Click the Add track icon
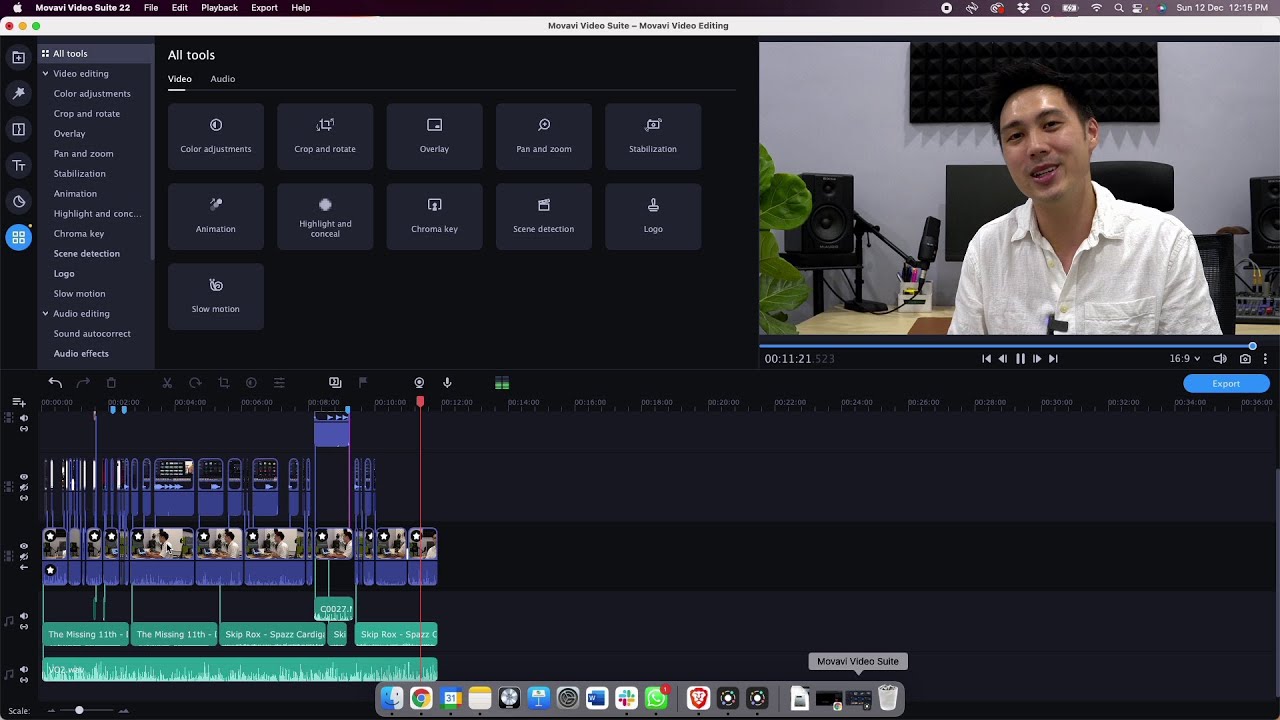This screenshot has height=720, width=1280. click(18, 402)
